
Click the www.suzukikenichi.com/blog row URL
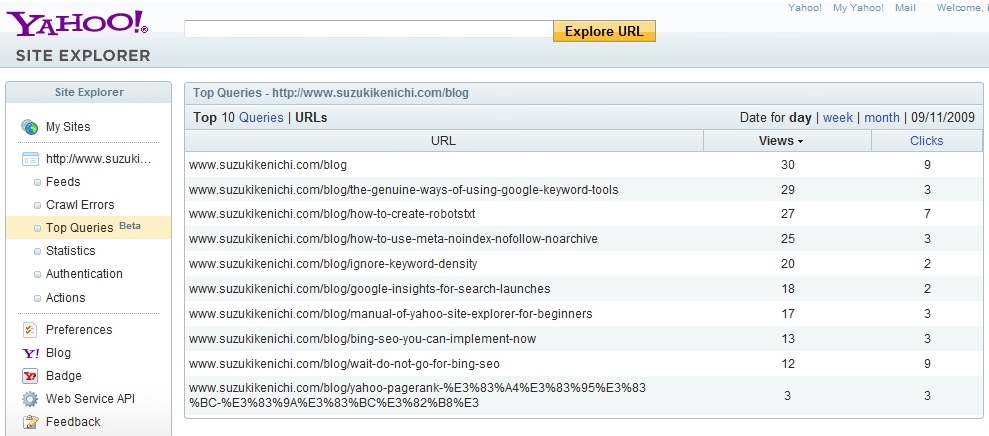(267, 165)
